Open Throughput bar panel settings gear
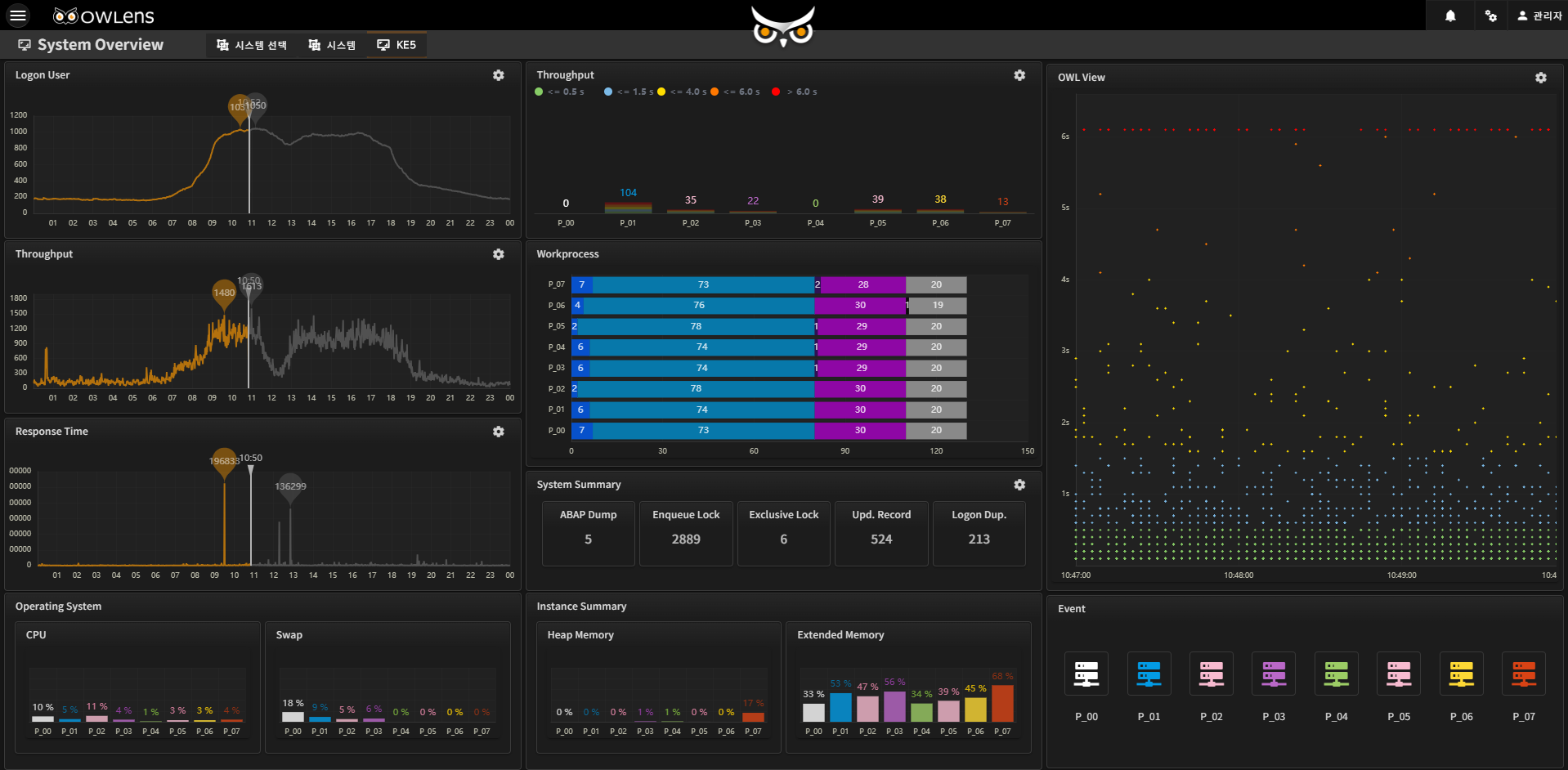1568x770 pixels. [1019, 75]
